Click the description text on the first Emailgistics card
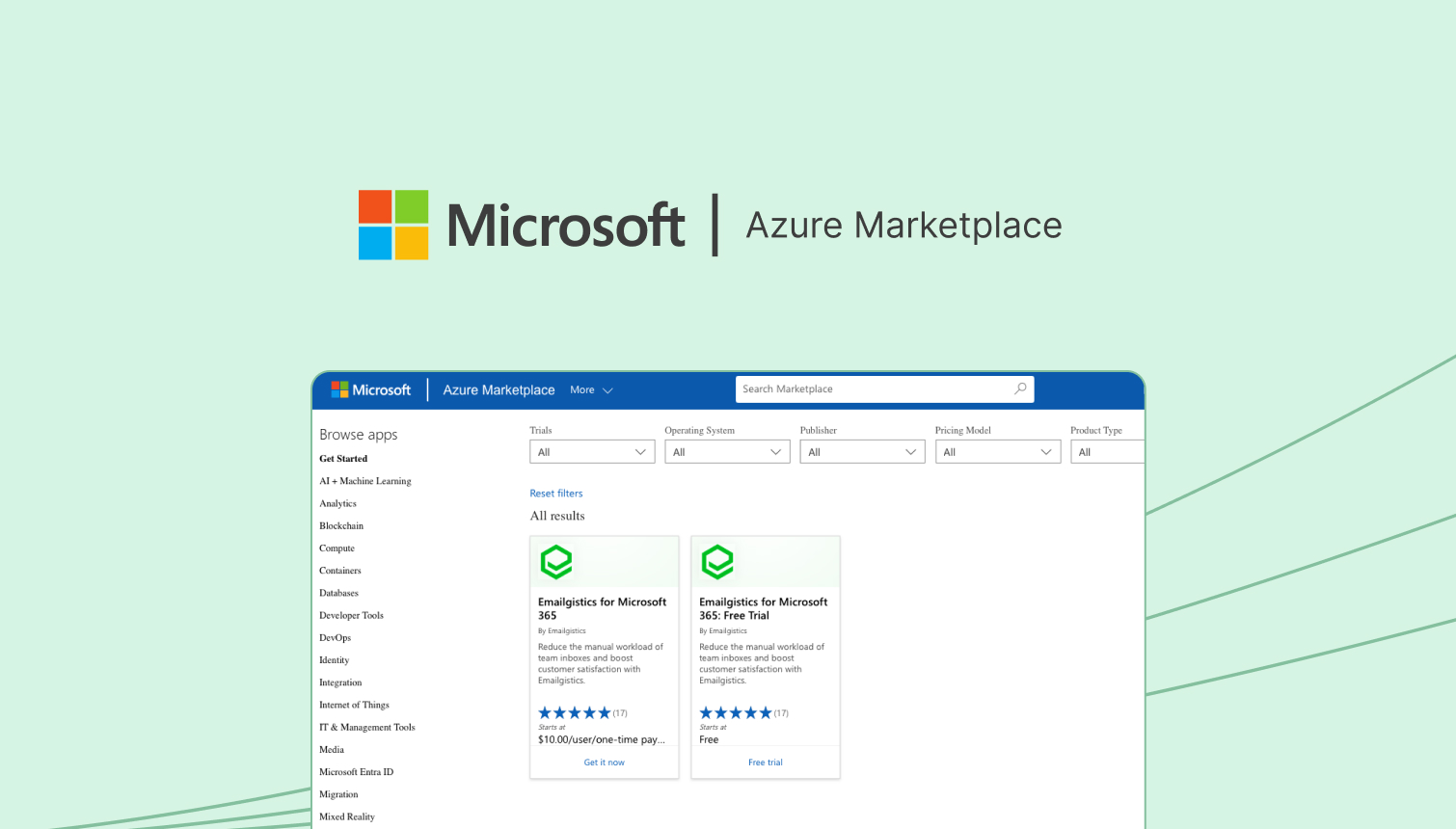 (601, 663)
